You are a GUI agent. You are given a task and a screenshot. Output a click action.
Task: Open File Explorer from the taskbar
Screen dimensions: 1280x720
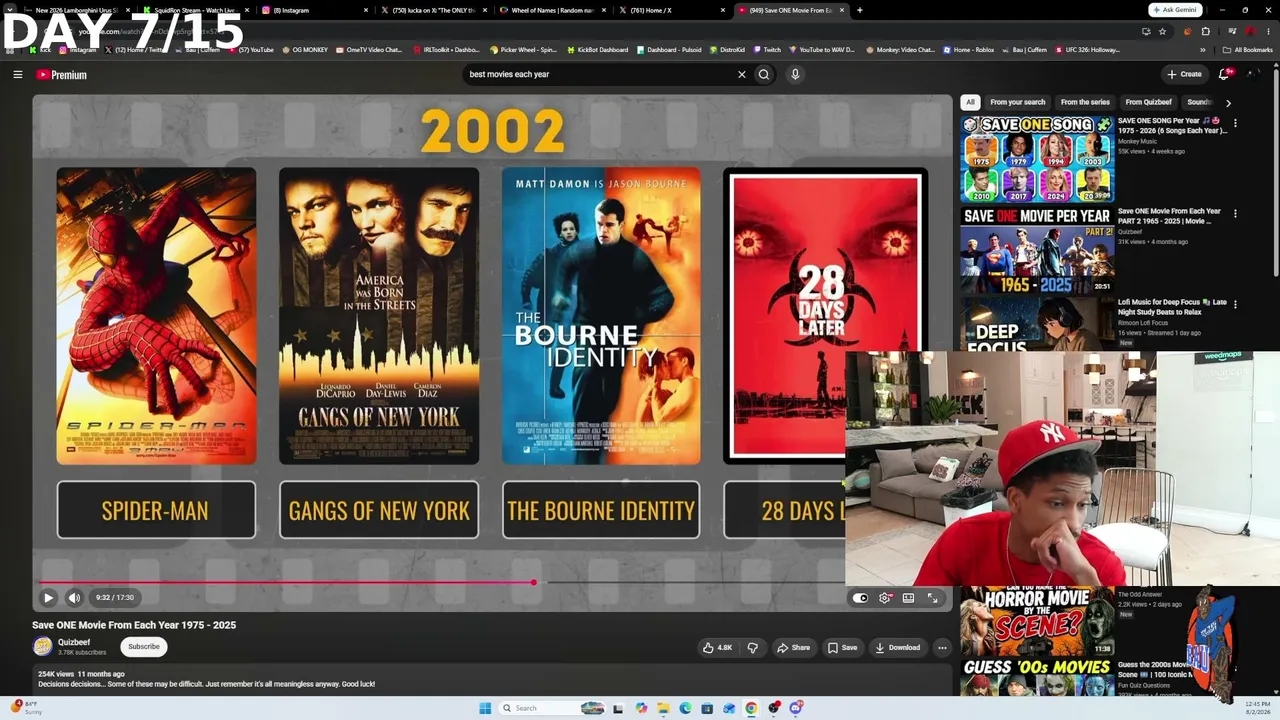point(663,708)
